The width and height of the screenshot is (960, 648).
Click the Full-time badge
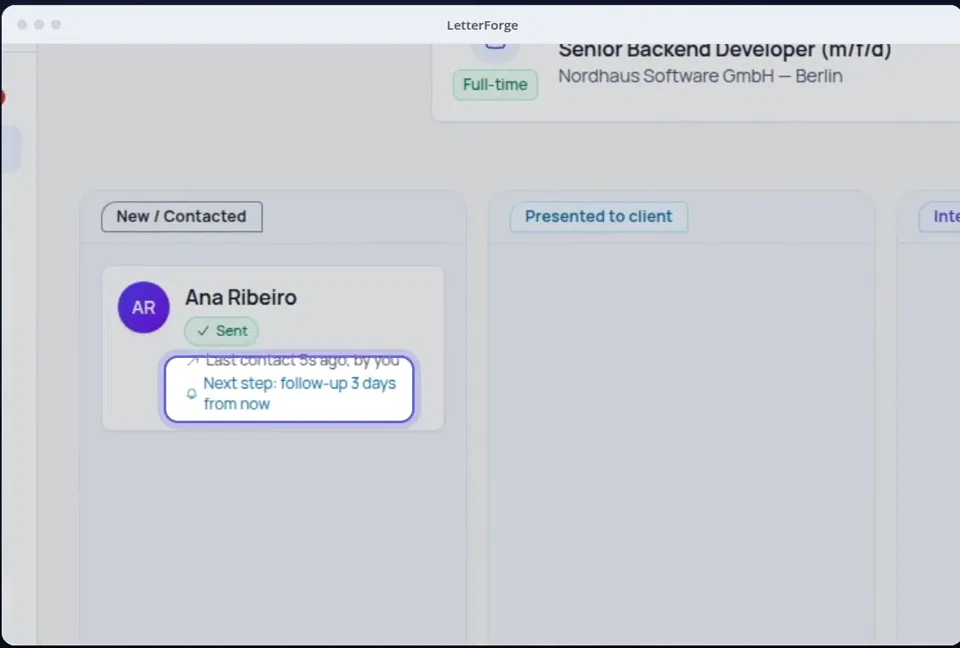pyautogui.click(x=495, y=85)
